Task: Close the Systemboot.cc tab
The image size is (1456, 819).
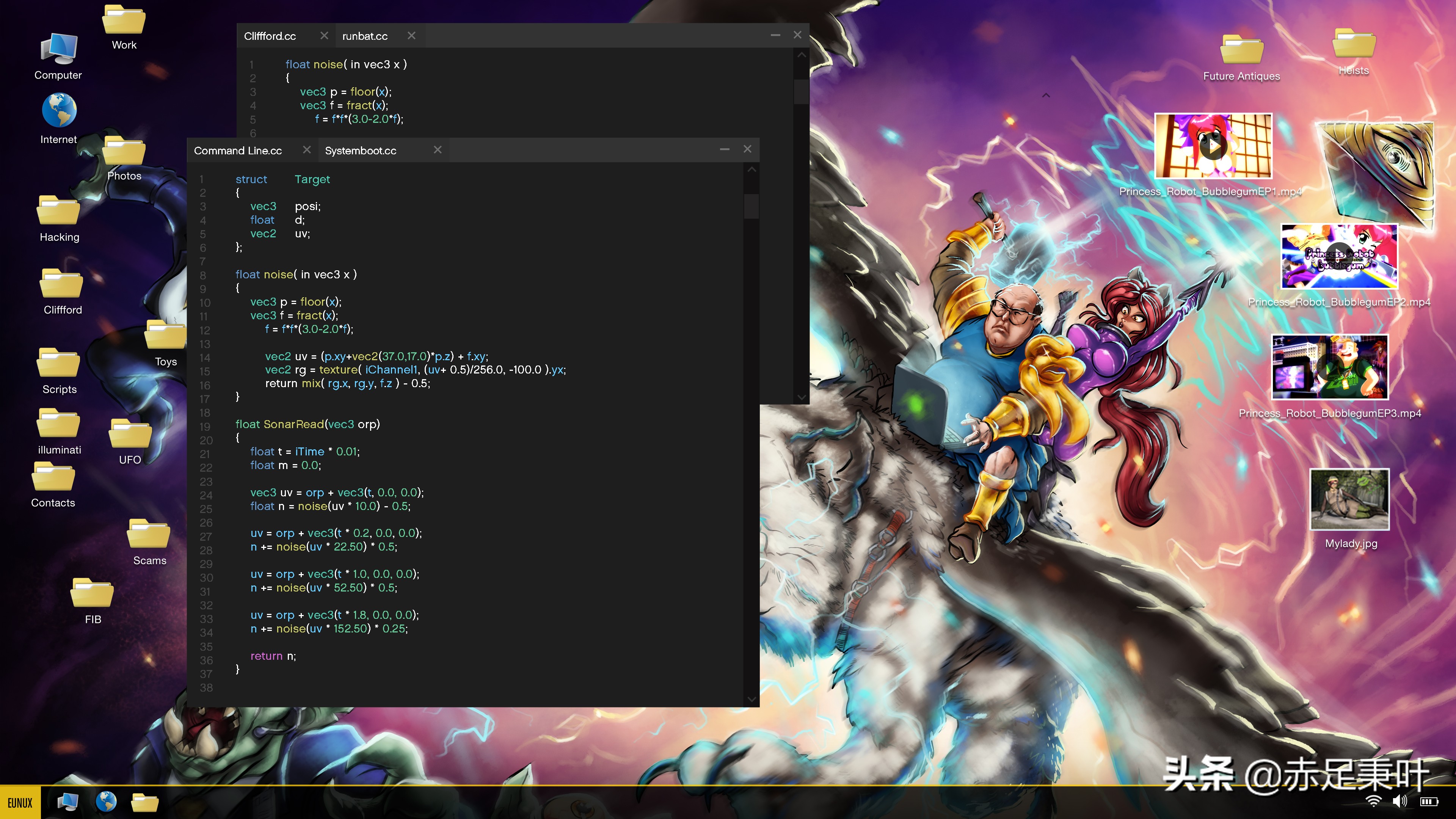Action: coord(438,150)
